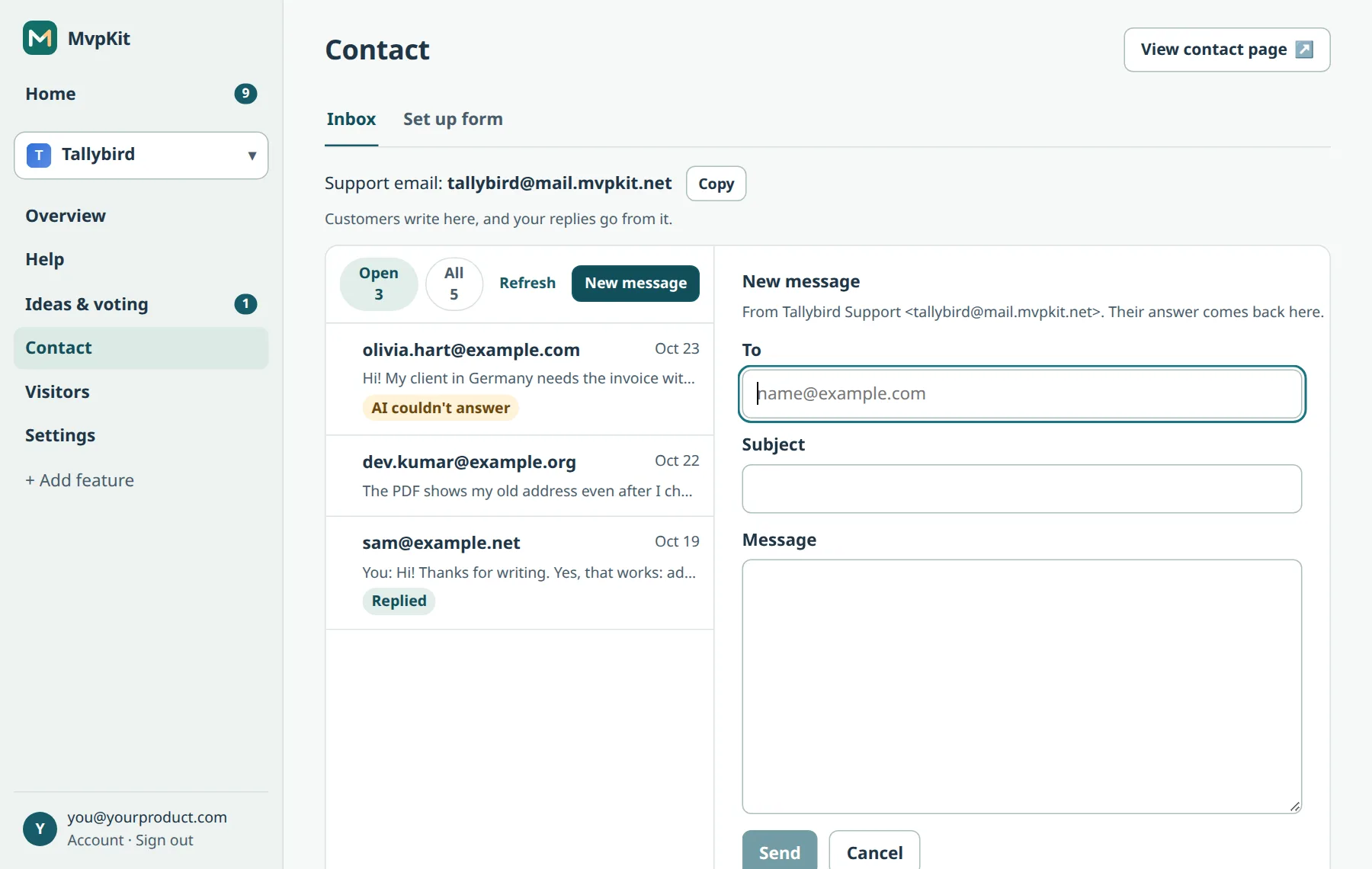Open olivia.hart@example.com conversation
Image resolution: width=1372 pixels, height=869 pixels.
520,379
